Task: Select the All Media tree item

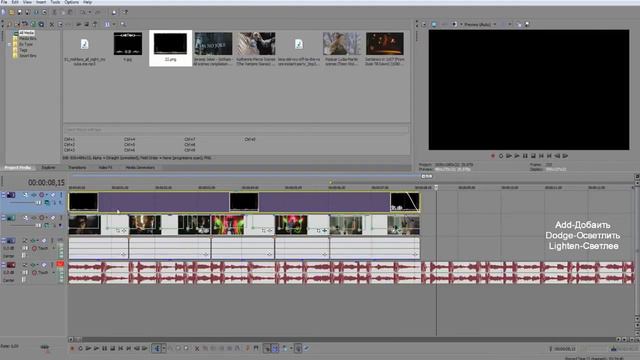Action: (27, 33)
